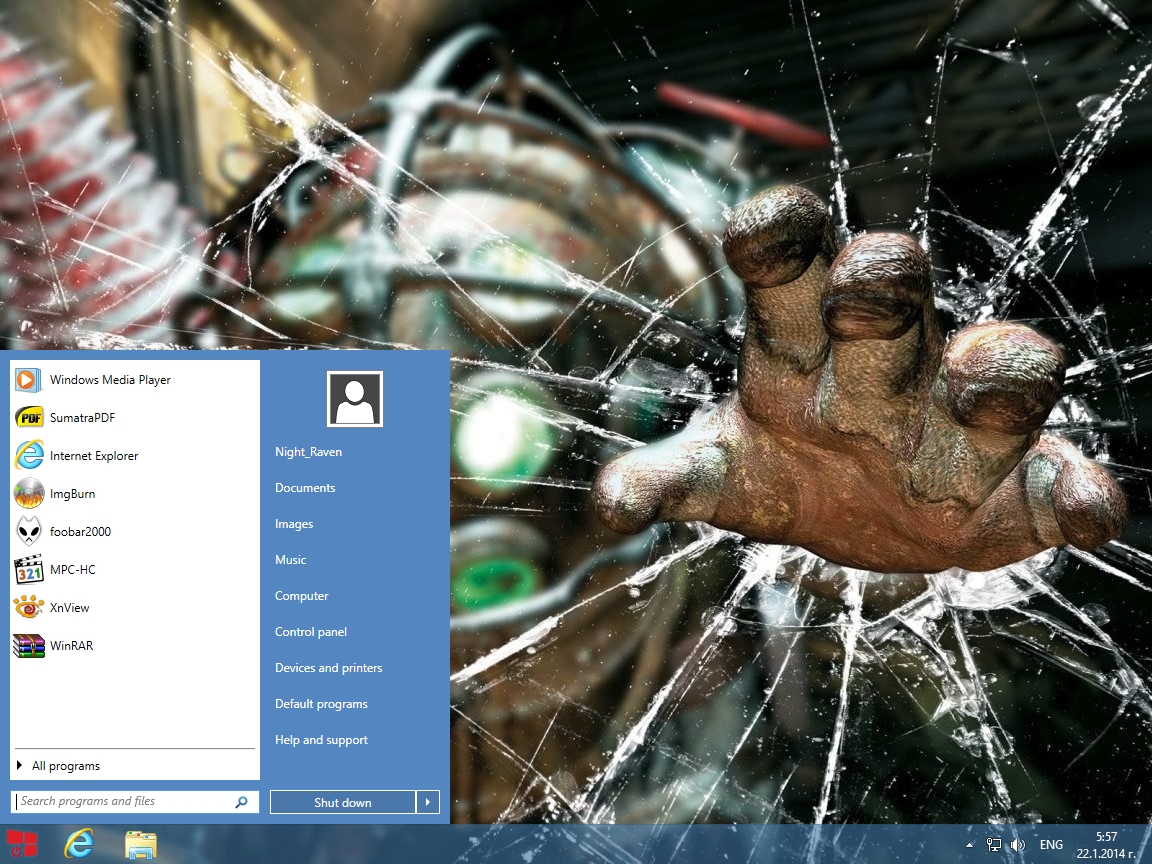The width and height of the screenshot is (1152, 864).
Task: Click the user account picture
Action: coord(355,399)
